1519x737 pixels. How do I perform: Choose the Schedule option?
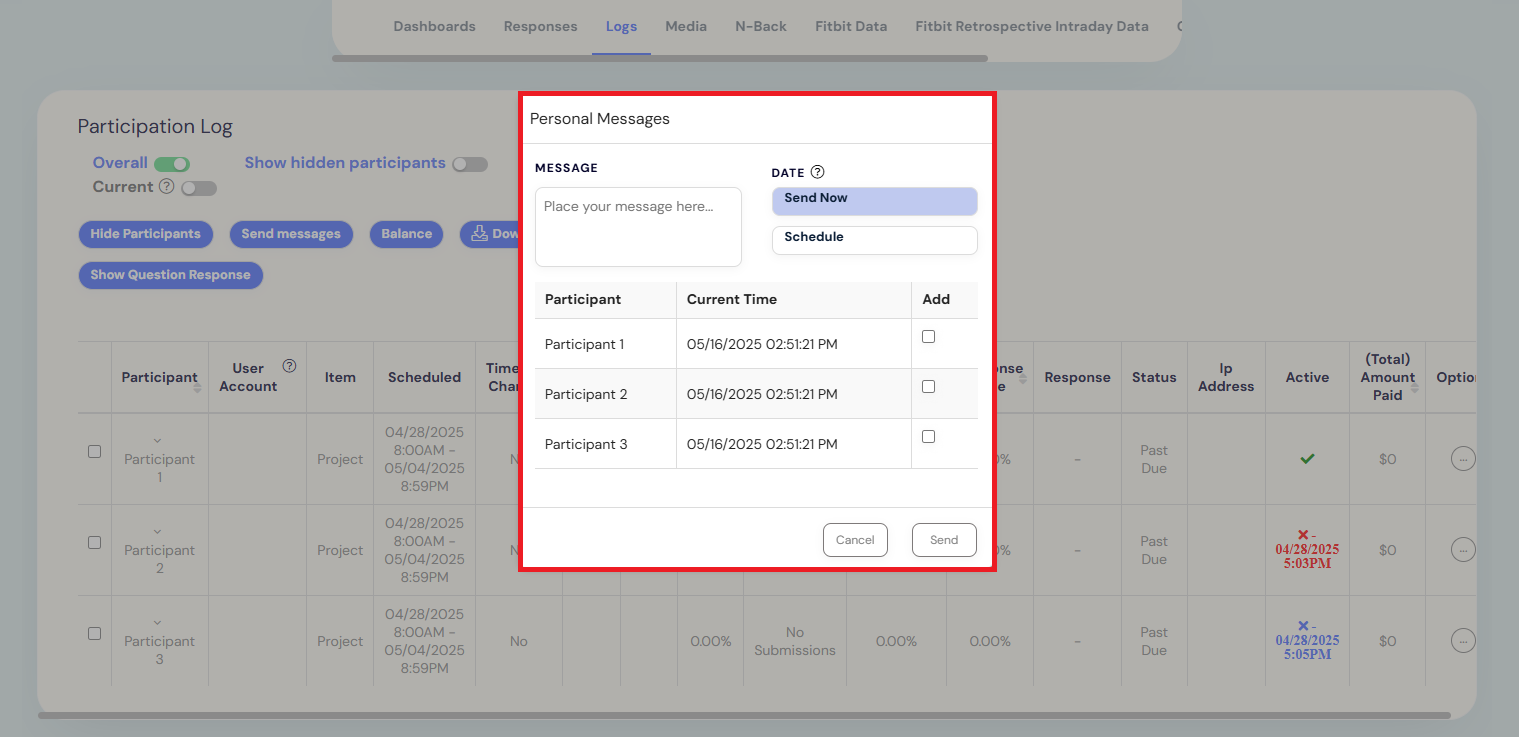[874, 240]
